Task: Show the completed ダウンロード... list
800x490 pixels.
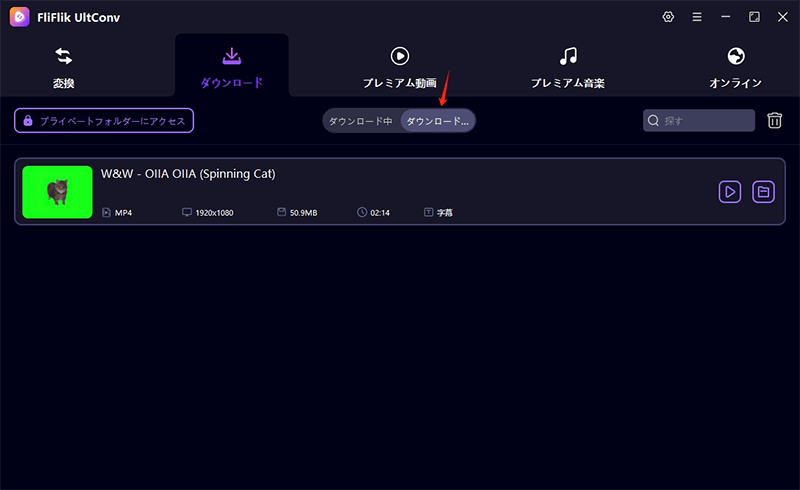Action: pos(437,121)
